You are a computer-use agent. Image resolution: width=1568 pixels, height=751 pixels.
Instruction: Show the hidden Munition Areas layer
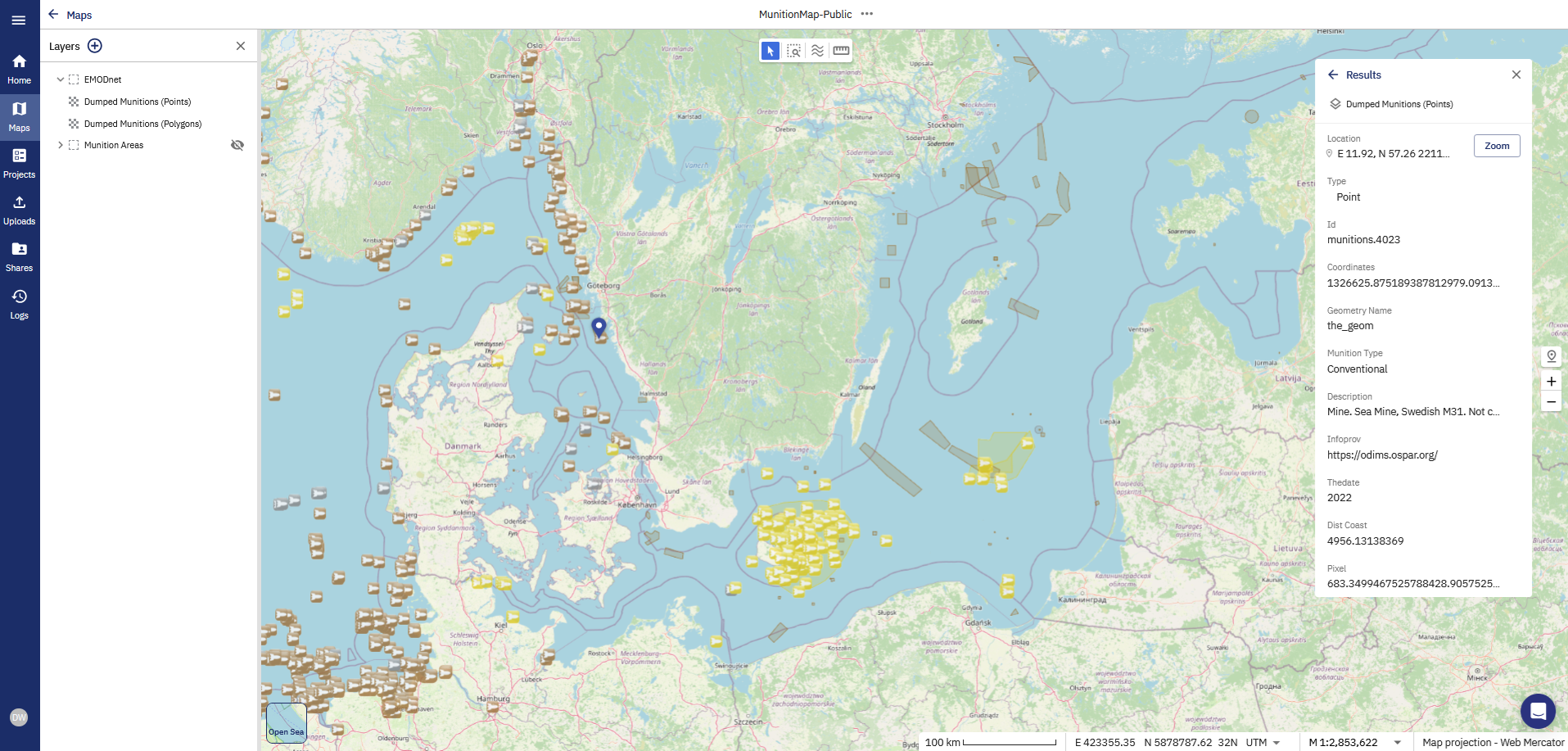click(237, 145)
